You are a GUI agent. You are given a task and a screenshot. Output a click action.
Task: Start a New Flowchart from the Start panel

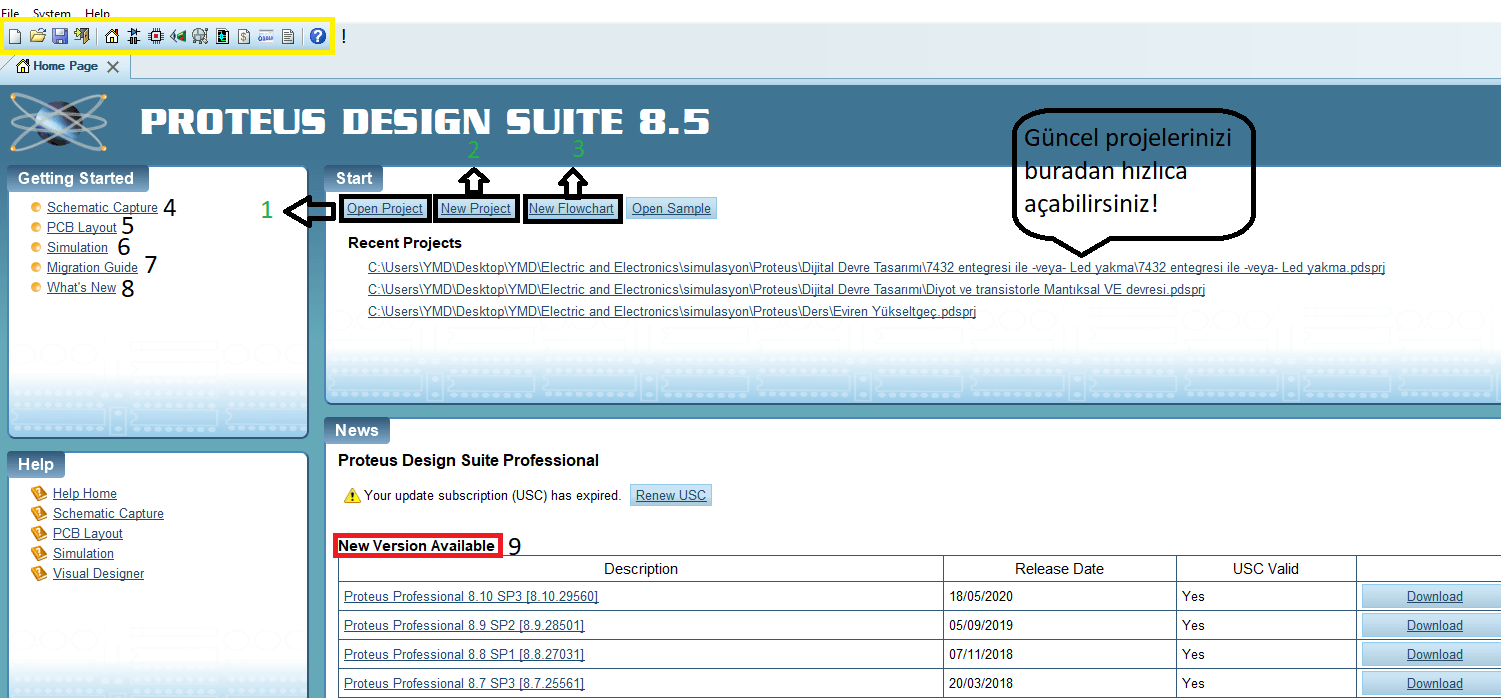572,209
